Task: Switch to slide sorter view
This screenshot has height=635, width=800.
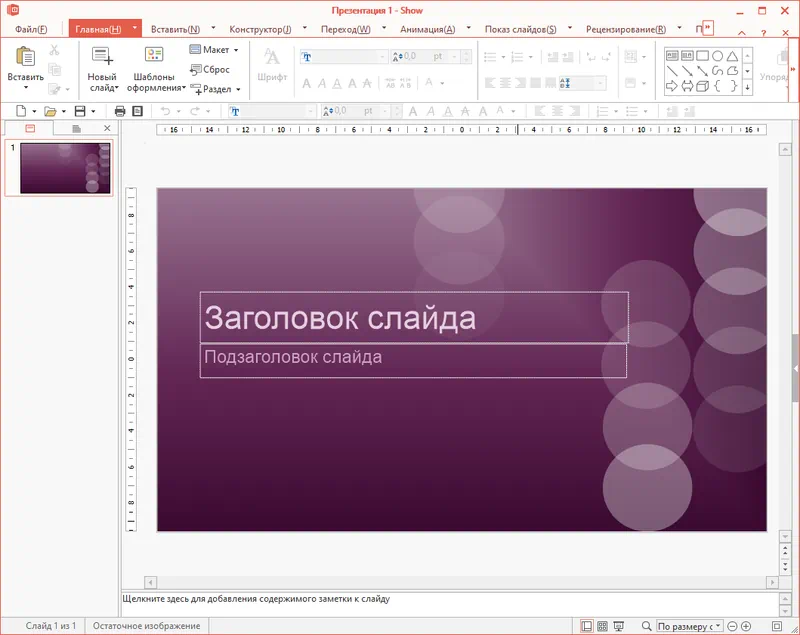Action: tap(603, 626)
